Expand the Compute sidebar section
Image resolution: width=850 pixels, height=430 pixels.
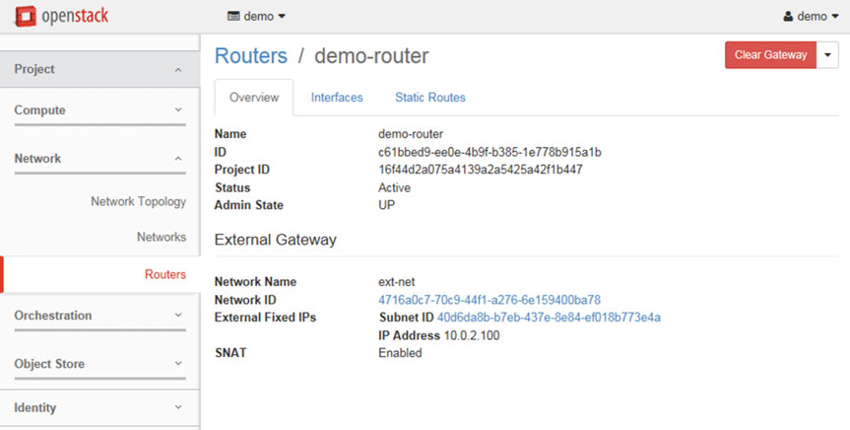(100, 110)
